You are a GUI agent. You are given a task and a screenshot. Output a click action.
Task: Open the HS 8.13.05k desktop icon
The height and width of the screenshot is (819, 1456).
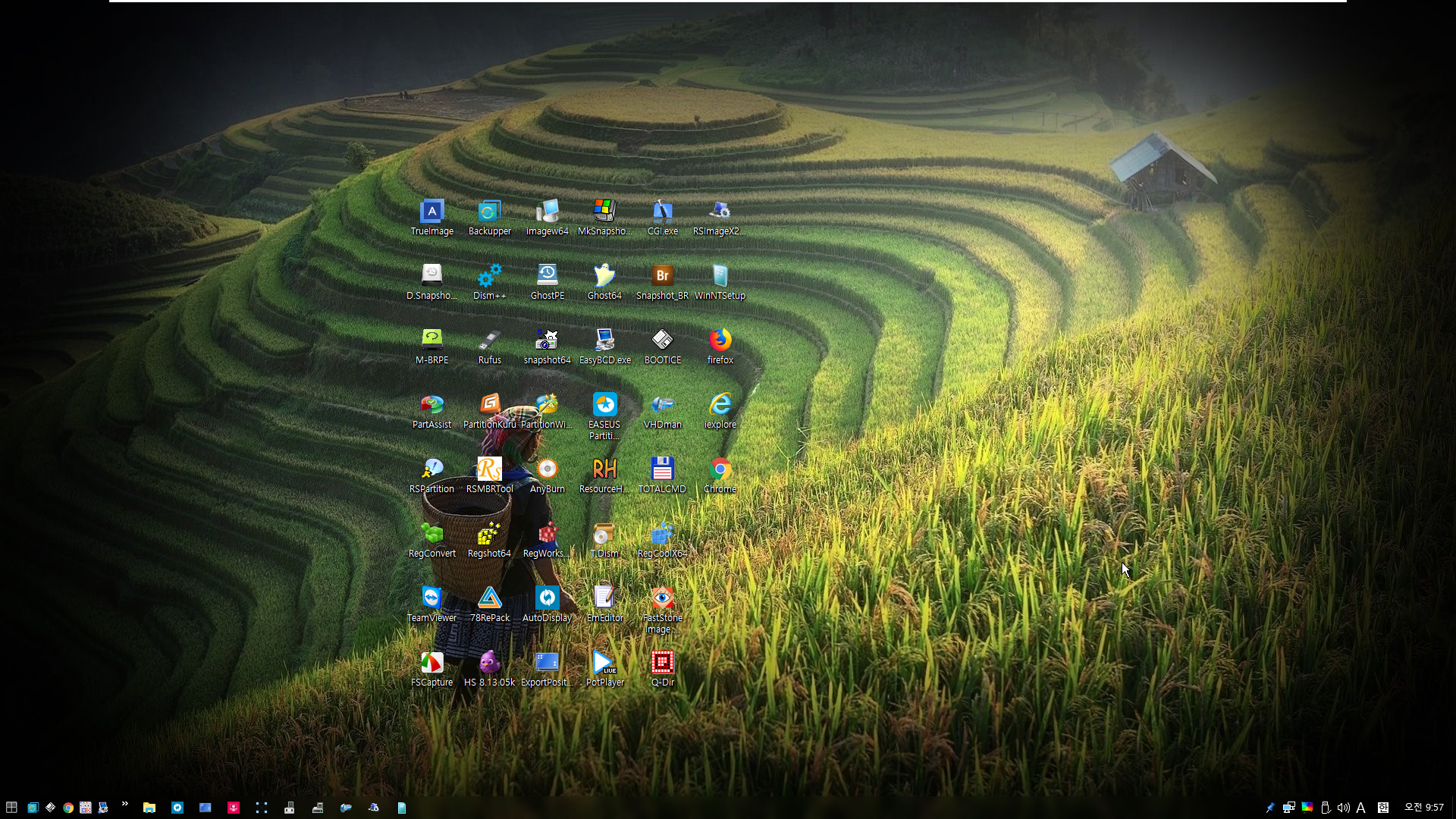(x=489, y=669)
